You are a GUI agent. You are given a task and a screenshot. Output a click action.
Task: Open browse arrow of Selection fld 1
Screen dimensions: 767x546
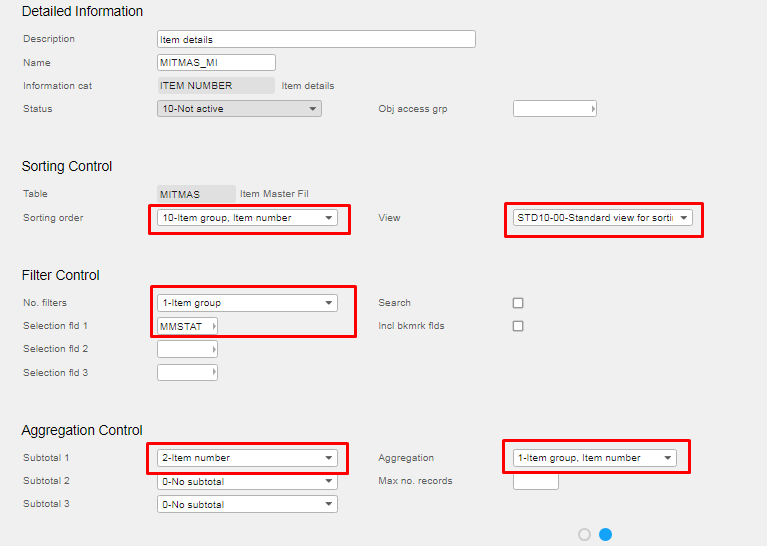pyautogui.click(x=214, y=326)
